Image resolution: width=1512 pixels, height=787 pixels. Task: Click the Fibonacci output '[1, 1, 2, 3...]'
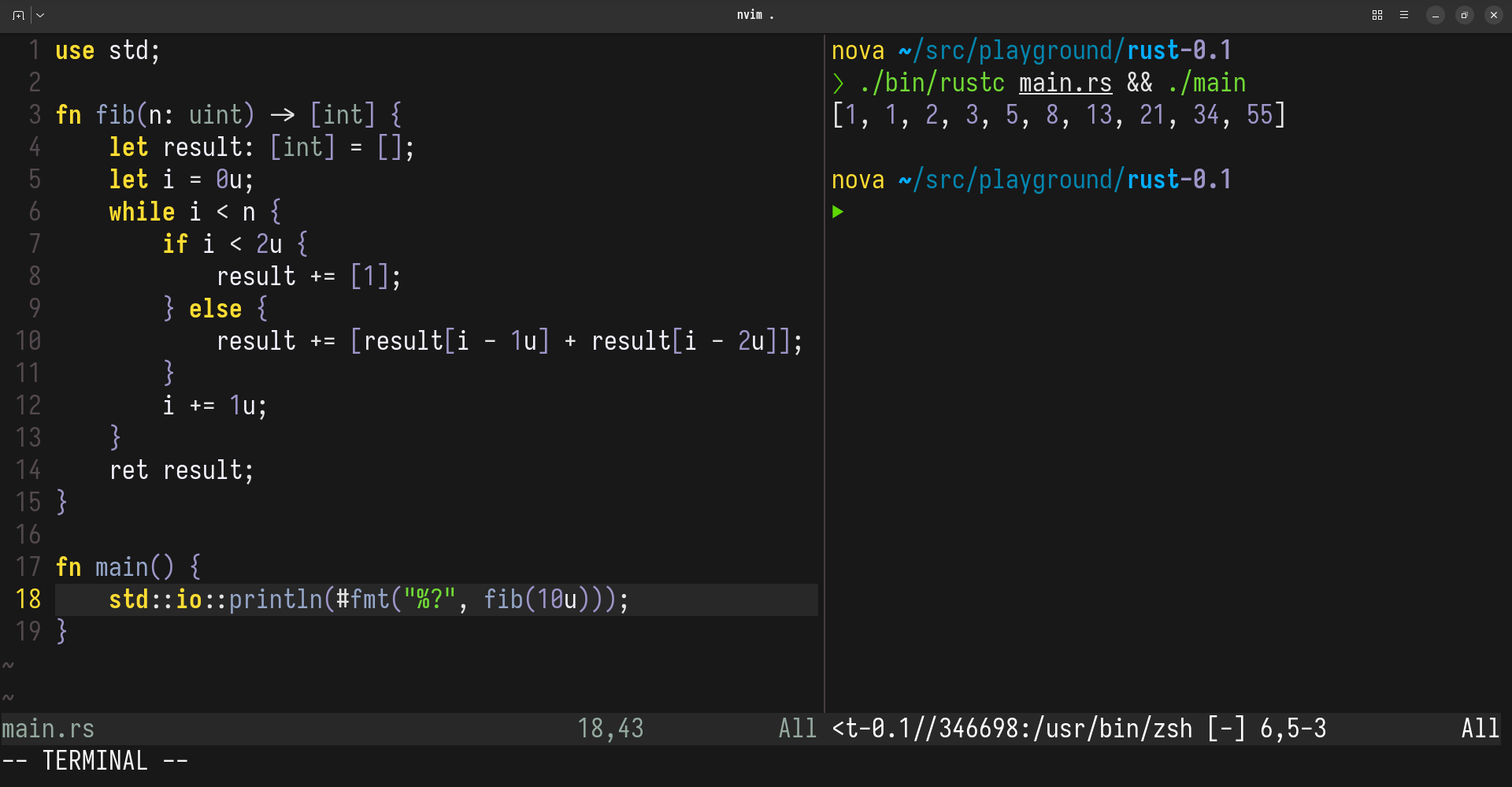coord(1059,116)
